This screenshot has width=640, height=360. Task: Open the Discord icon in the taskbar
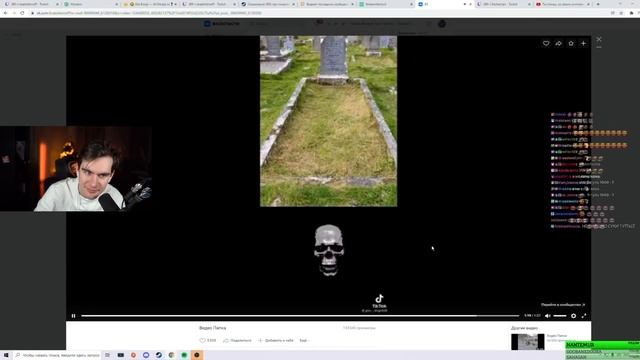(146, 355)
